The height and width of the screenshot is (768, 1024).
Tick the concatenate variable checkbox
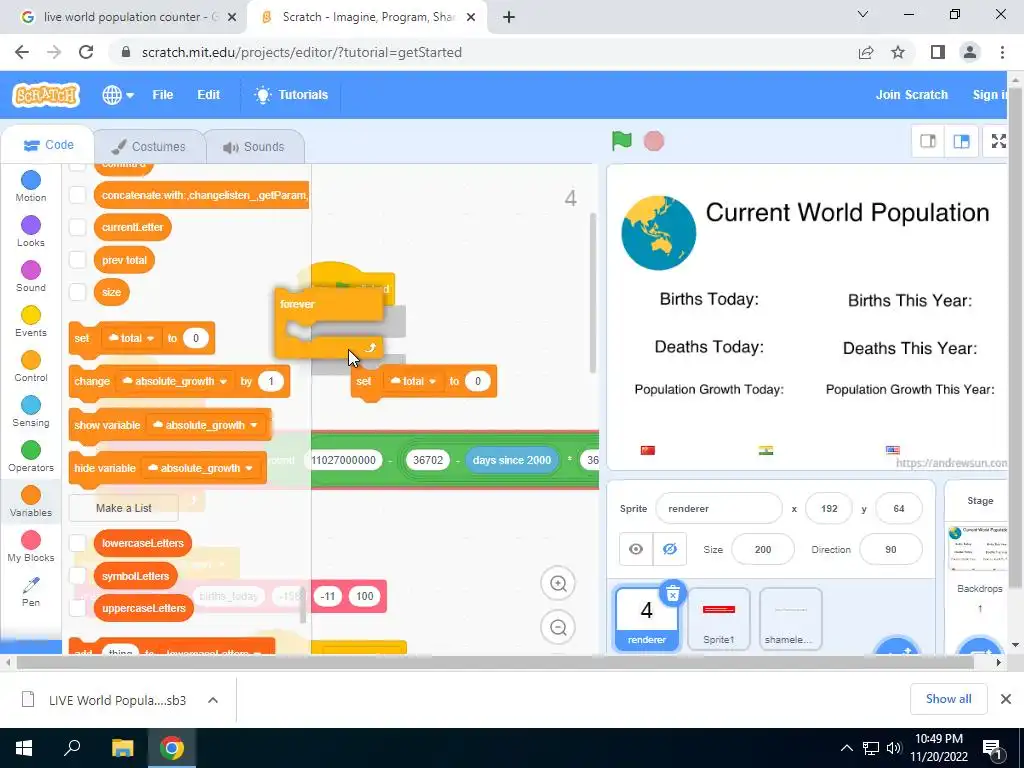pos(78,195)
